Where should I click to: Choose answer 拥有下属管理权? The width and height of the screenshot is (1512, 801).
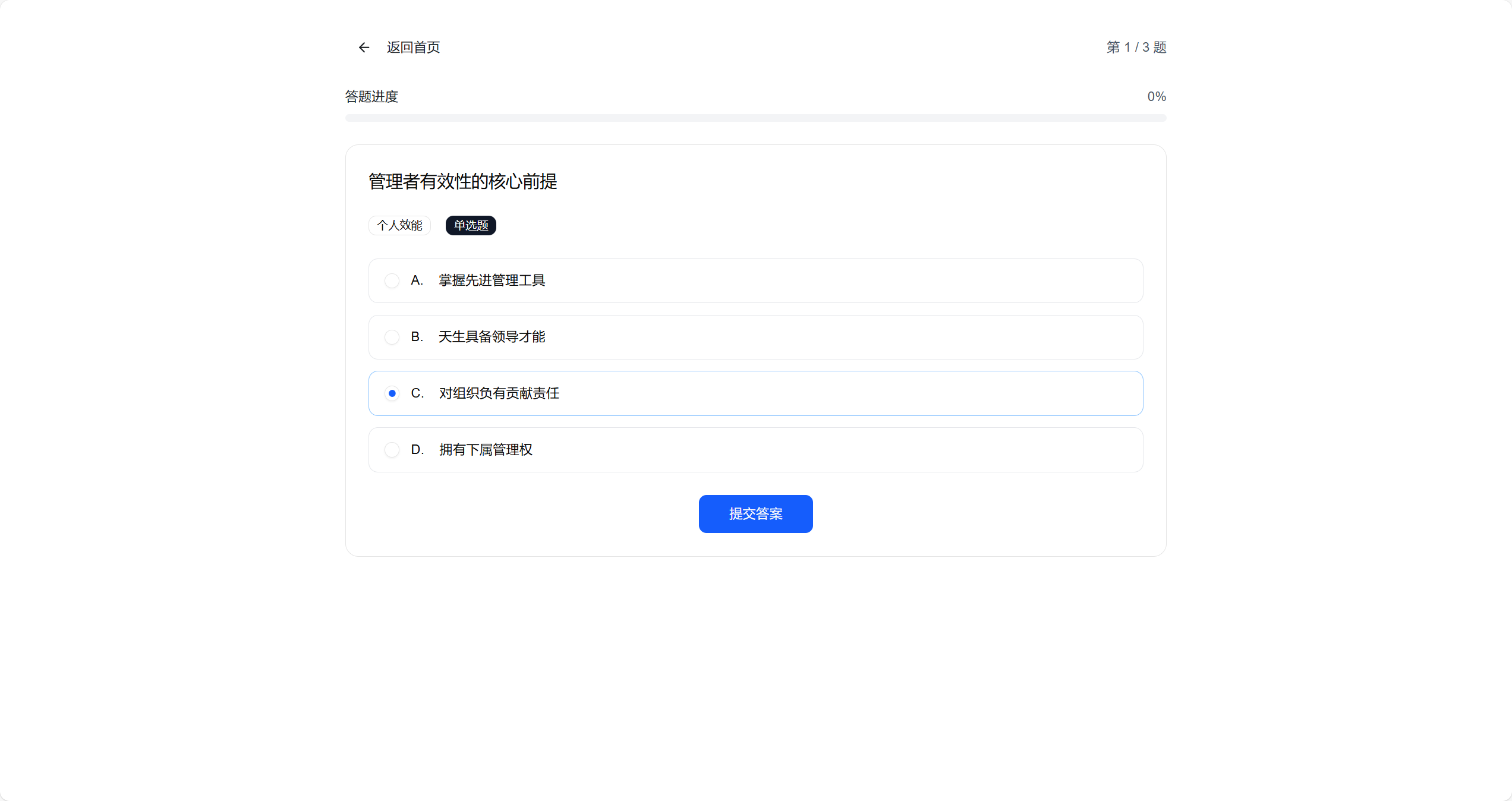(x=486, y=450)
